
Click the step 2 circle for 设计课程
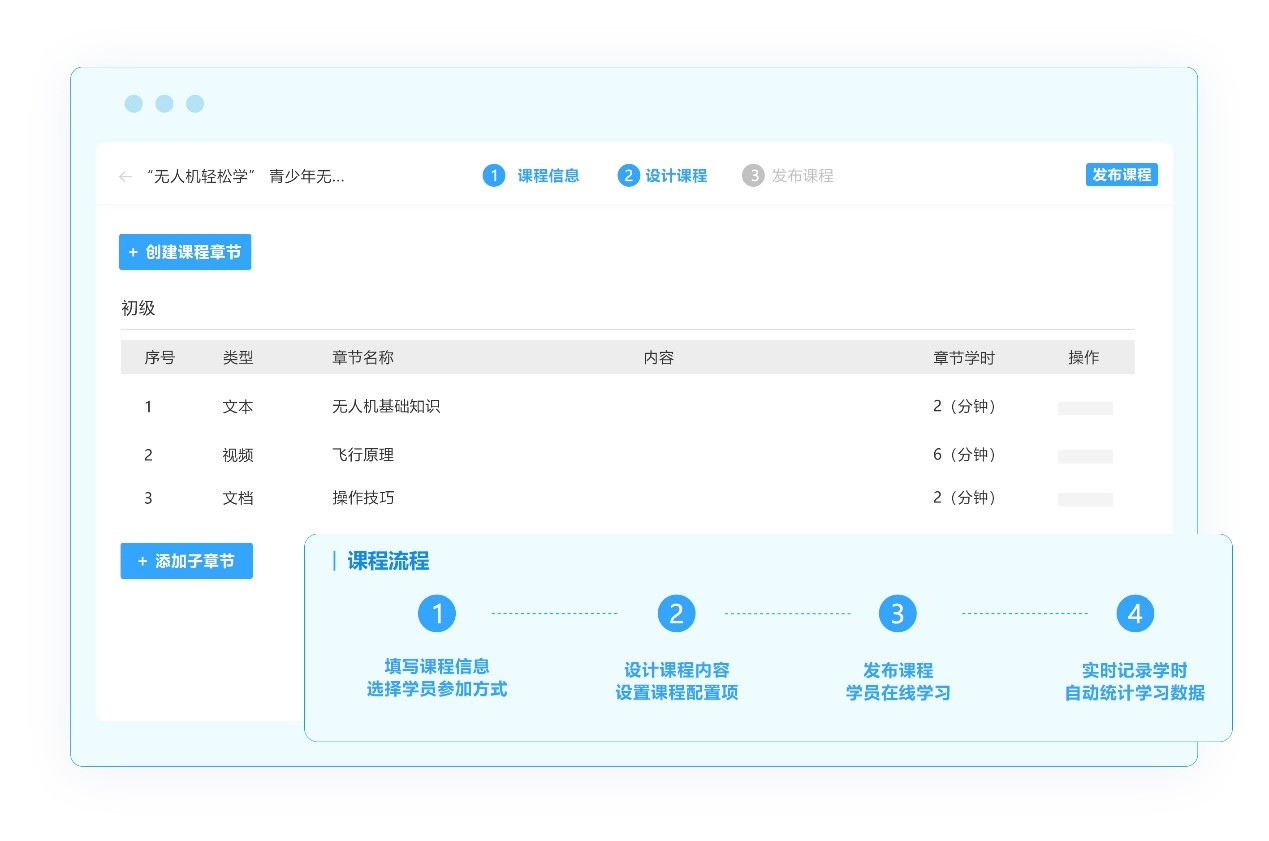coord(628,176)
